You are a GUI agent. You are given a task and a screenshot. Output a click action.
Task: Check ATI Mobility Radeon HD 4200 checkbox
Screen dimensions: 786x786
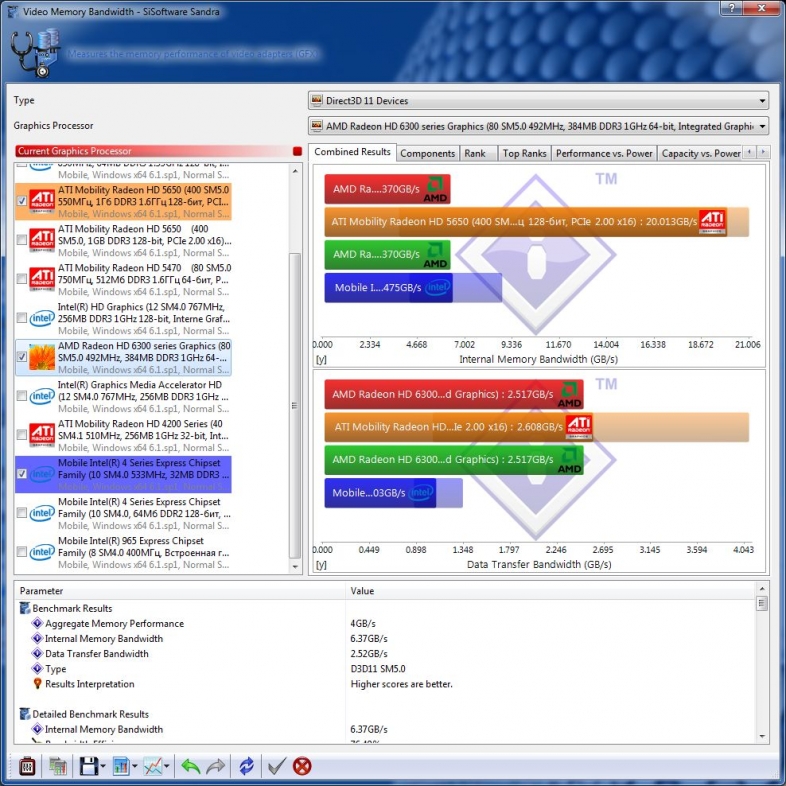pos(22,435)
